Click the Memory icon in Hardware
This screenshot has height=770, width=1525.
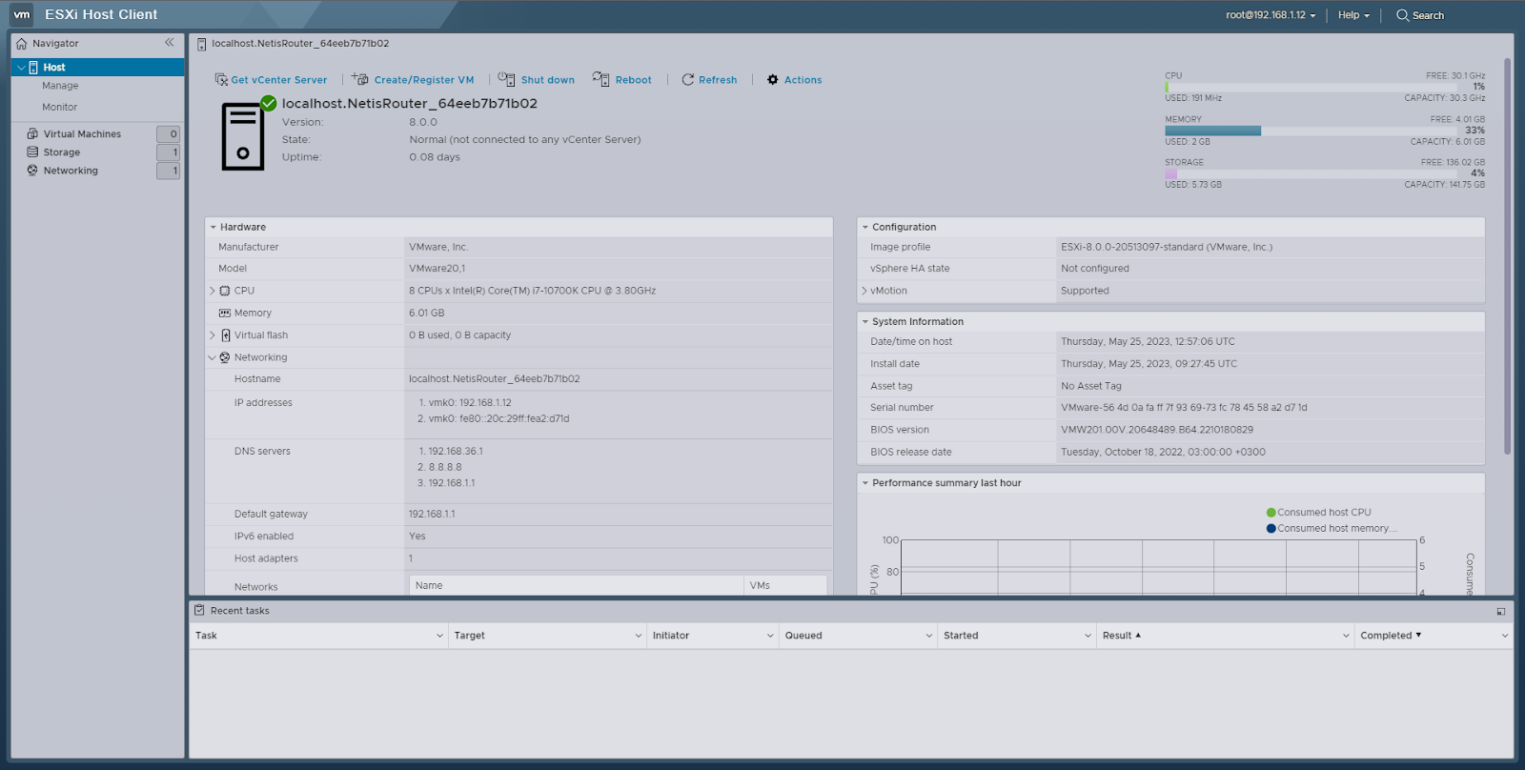point(225,313)
